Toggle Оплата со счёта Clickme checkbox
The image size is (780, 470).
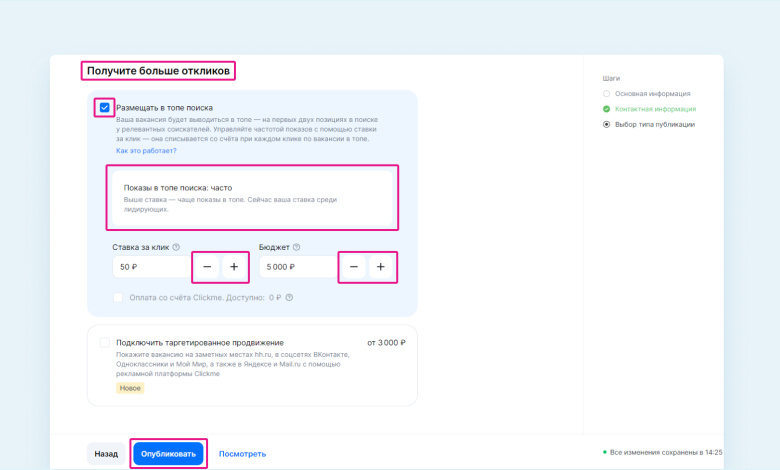(119, 297)
